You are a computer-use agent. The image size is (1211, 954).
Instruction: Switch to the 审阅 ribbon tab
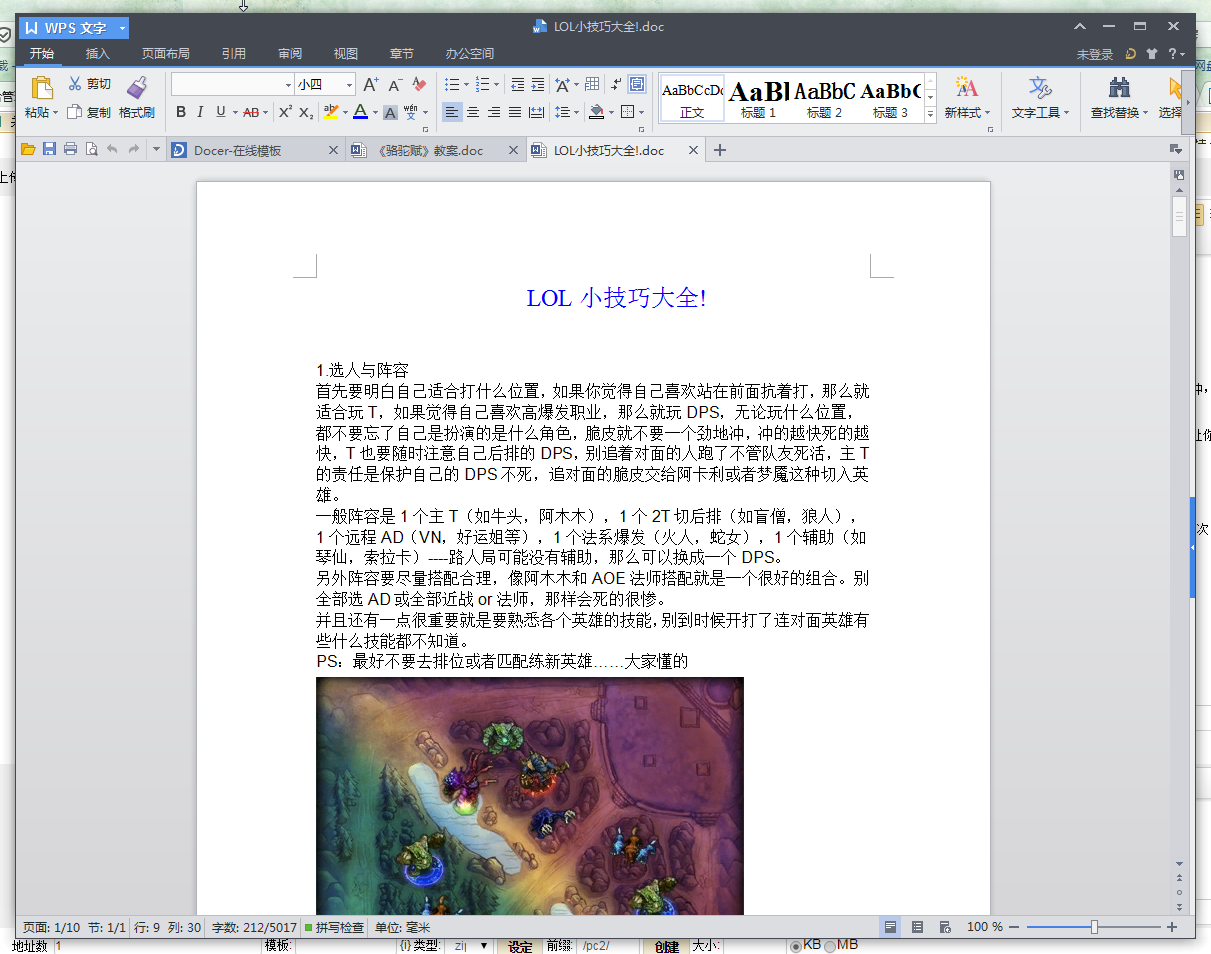290,54
